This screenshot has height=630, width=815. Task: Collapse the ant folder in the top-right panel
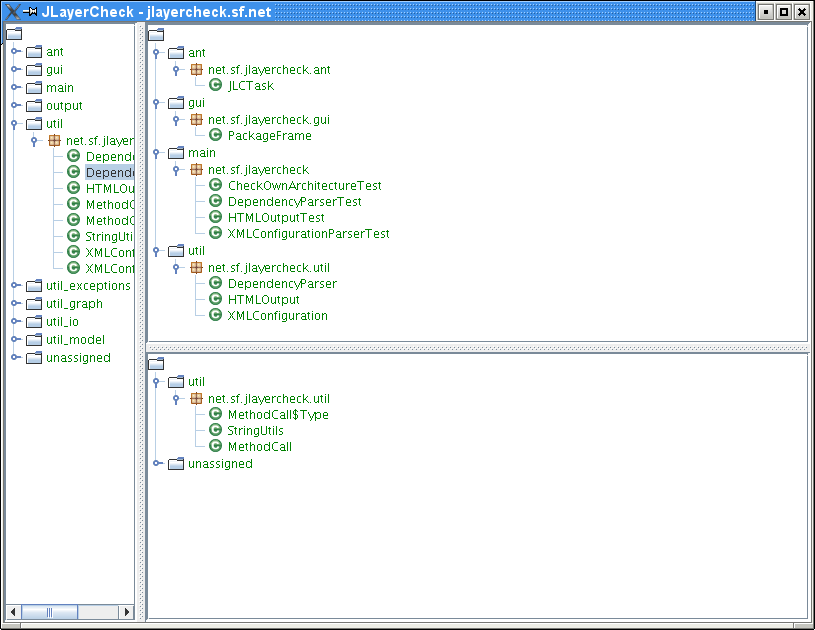[x=156, y=52]
